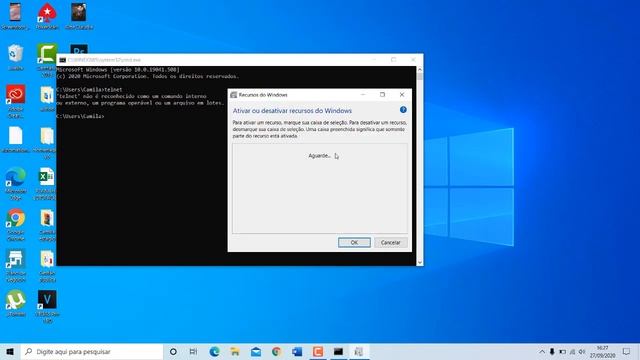This screenshot has width=640, height=360.
Task: Open the Mail app from taskbar
Action: point(256,351)
